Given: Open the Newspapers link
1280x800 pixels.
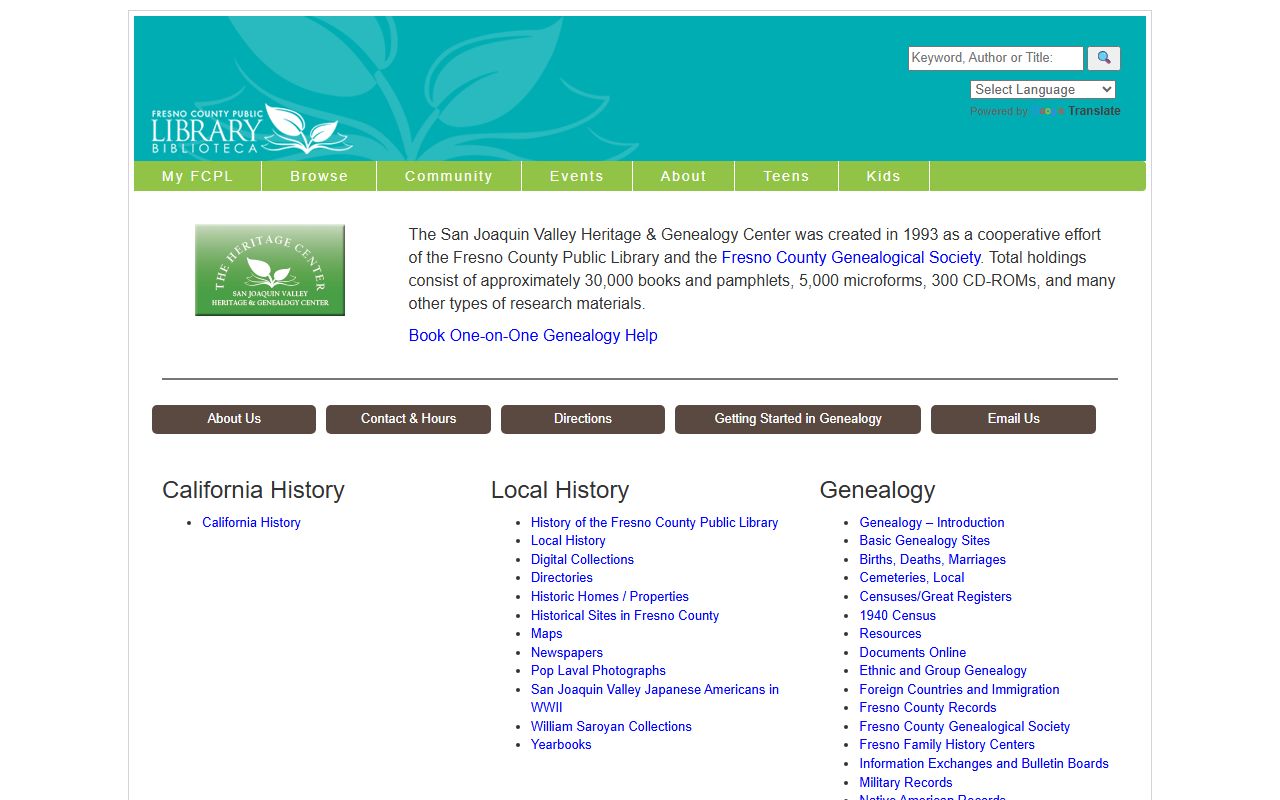Looking at the screenshot, I should pyautogui.click(x=567, y=652).
